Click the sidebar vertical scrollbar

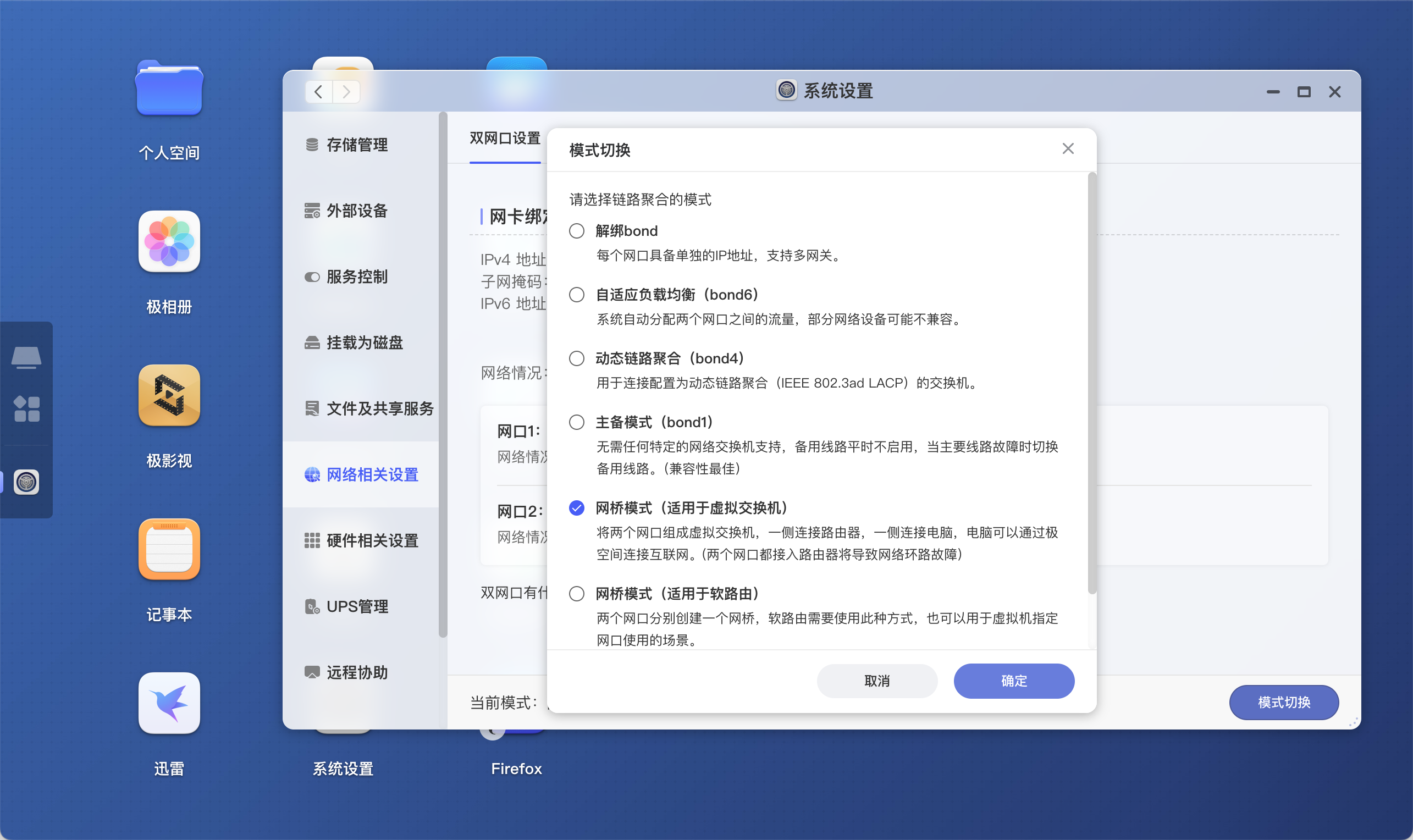[443, 375]
